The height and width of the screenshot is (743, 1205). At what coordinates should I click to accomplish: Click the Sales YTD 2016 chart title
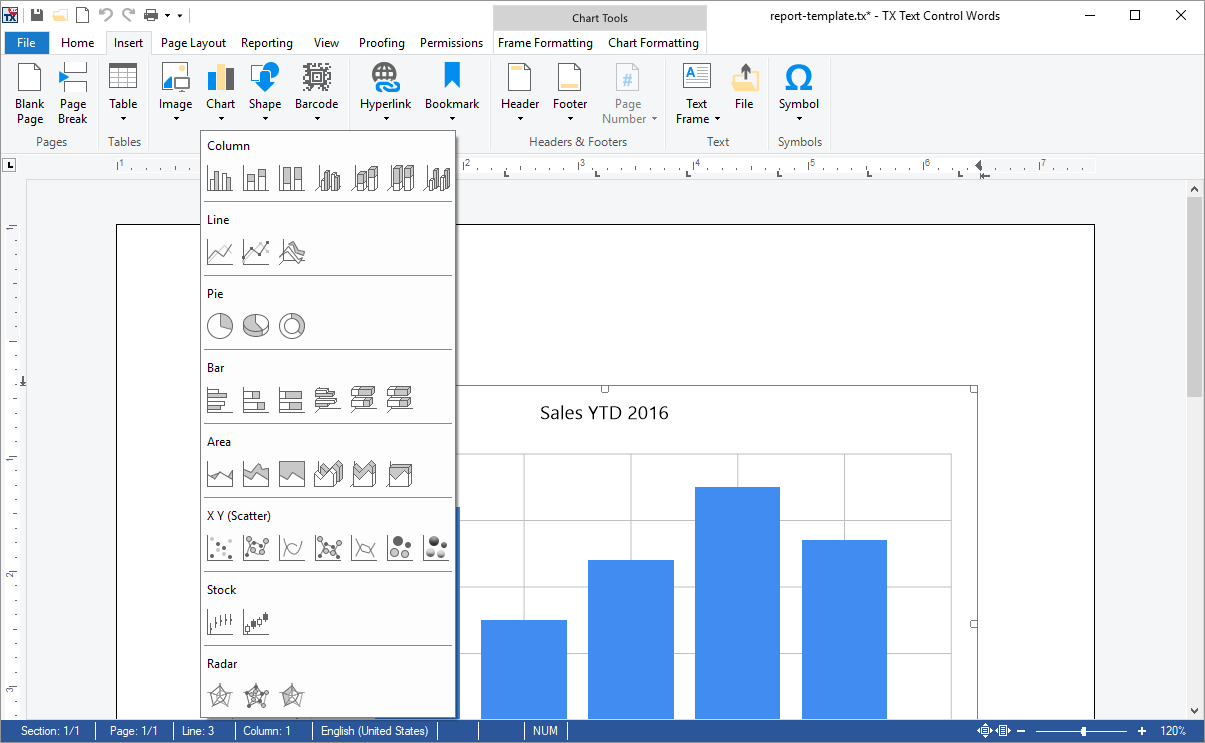[604, 412]
